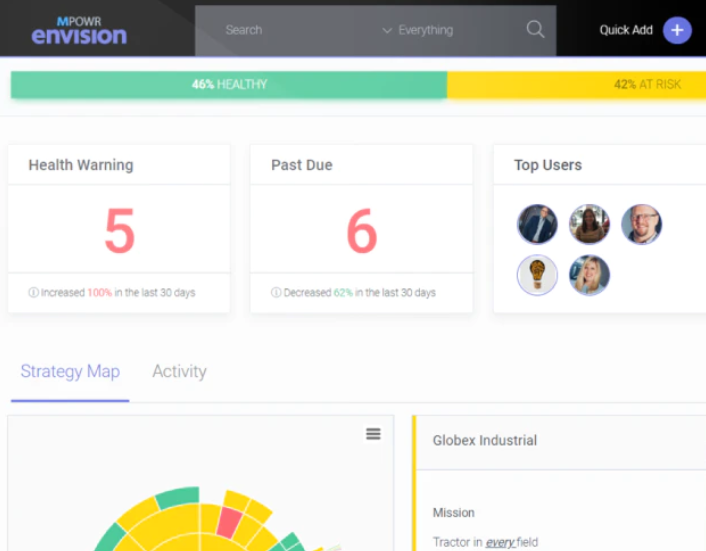Click 'Increased 100% in the last 30 days'
The width and height of the screenshot is (706, 551).
(x=118, y=293)
